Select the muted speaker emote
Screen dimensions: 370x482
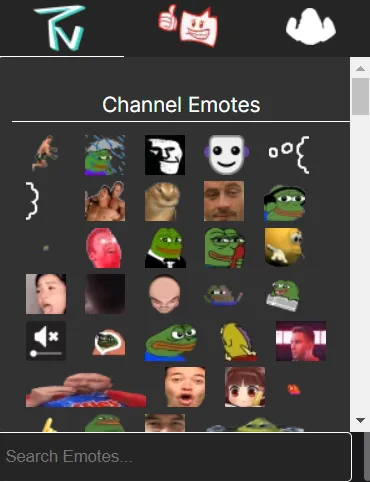pyautogui.click(x=46, y=341)
